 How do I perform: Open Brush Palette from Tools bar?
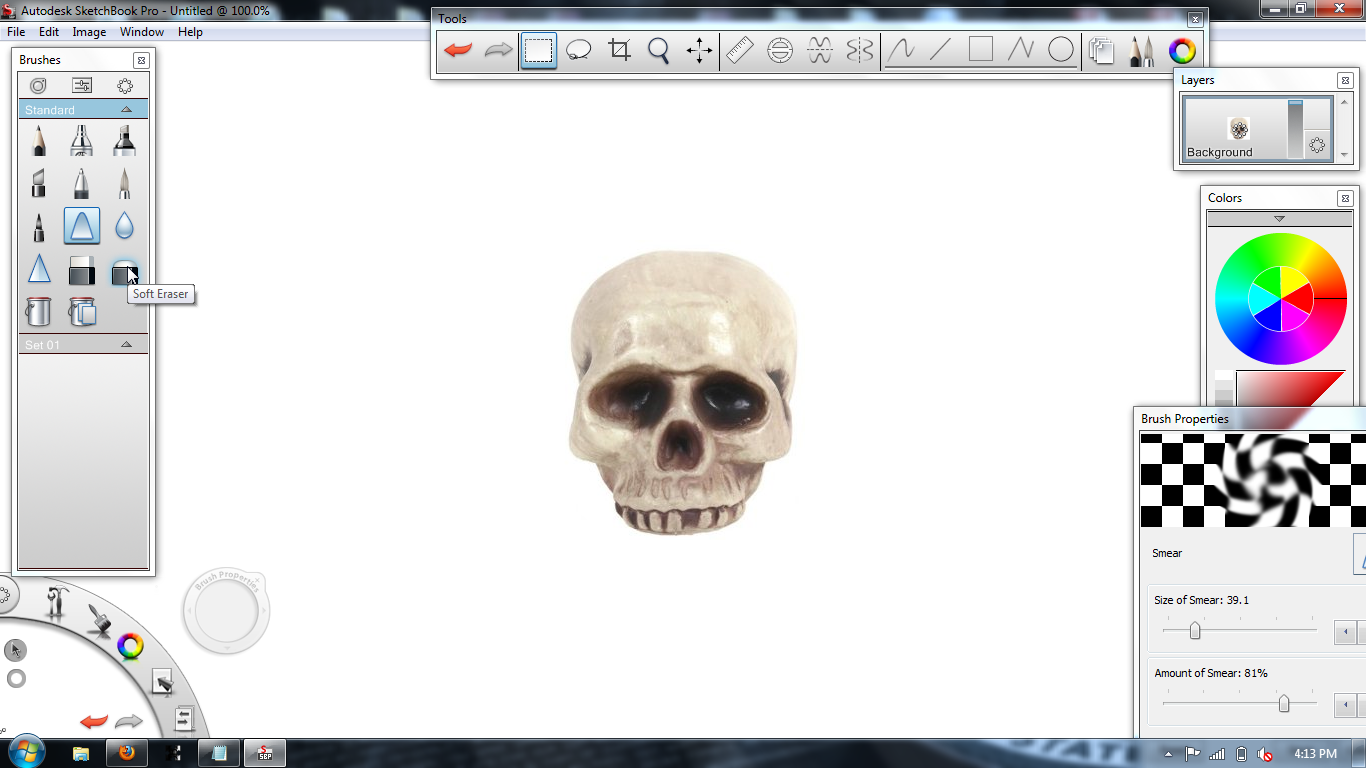[1141, 51]
